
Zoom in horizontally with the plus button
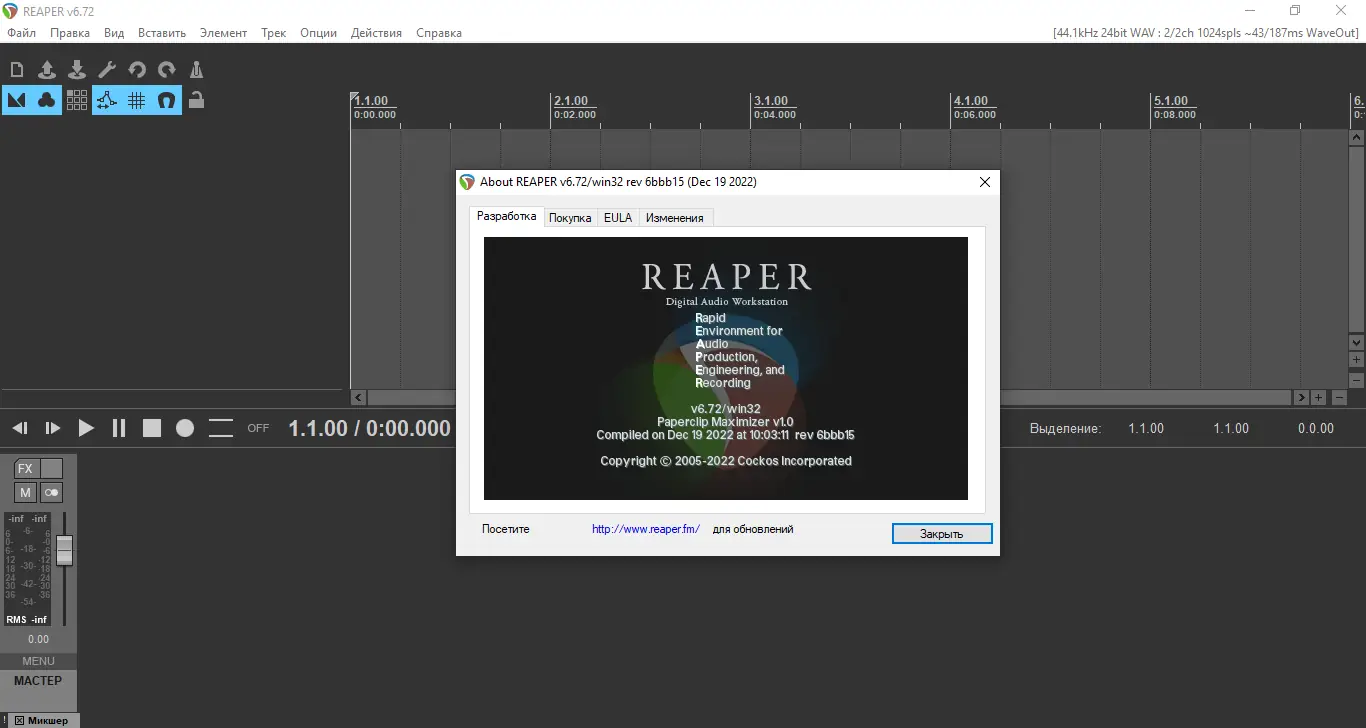point(1319,397)
